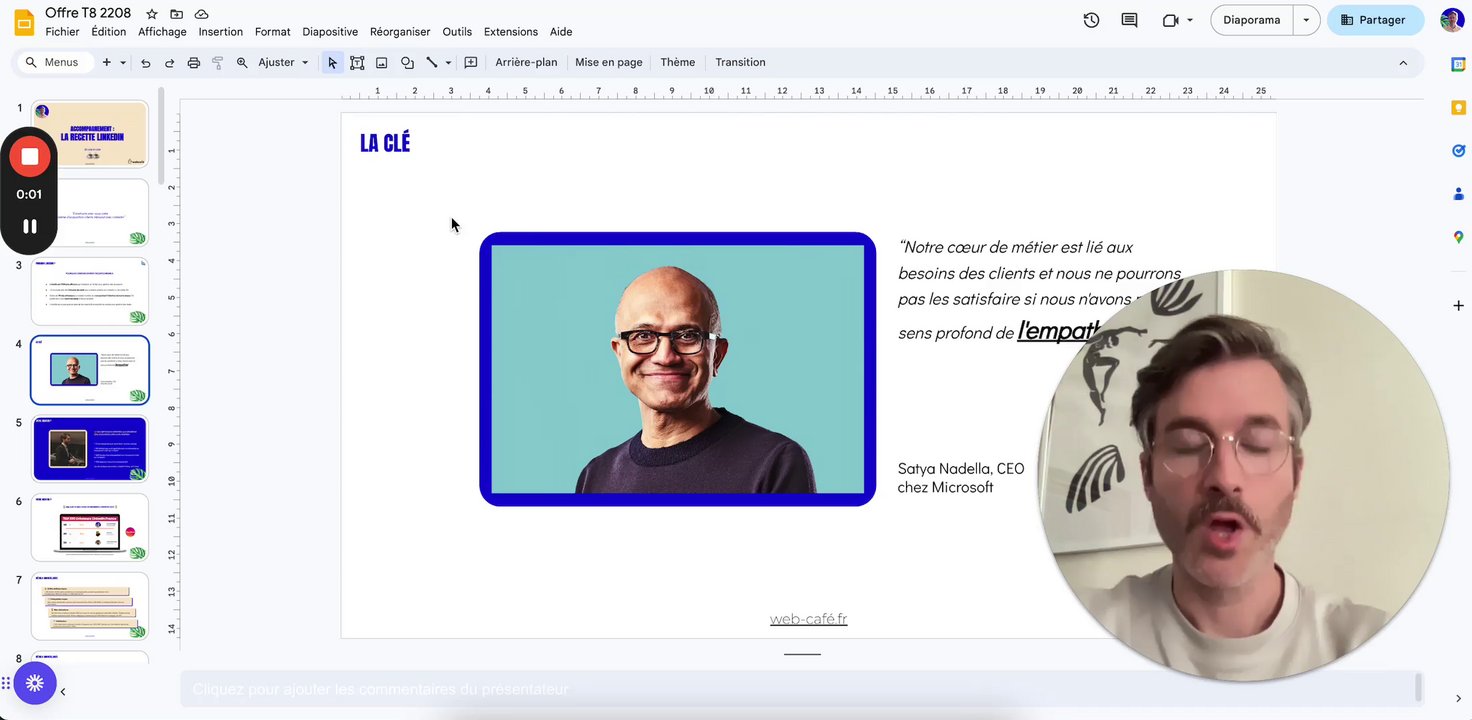1472x720 pixels.
Task: Hide the side panel with bottom-right chevron
Action: 1458,698
